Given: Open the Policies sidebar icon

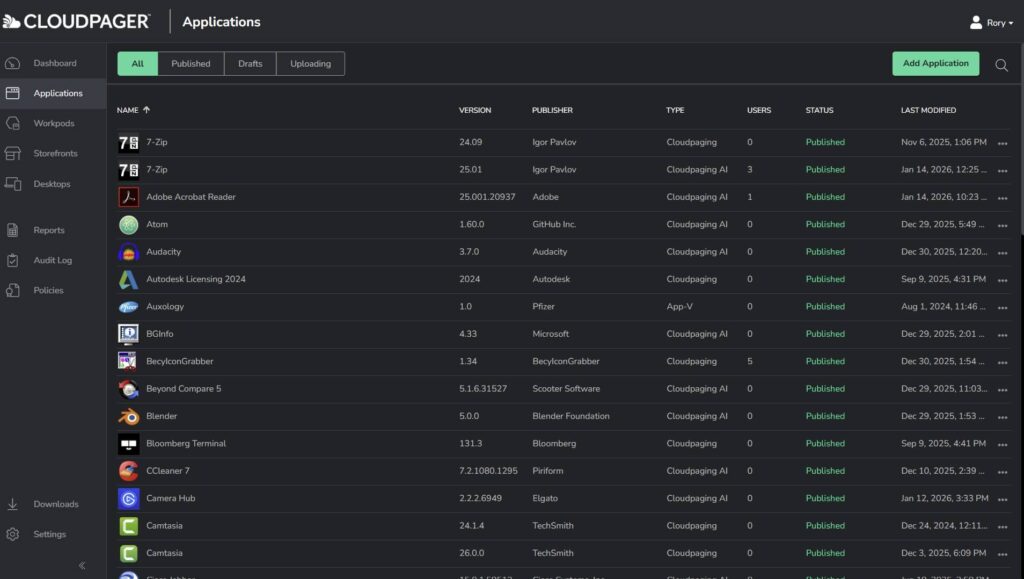Looking at the screenshot, I should (x=12, y=290).
